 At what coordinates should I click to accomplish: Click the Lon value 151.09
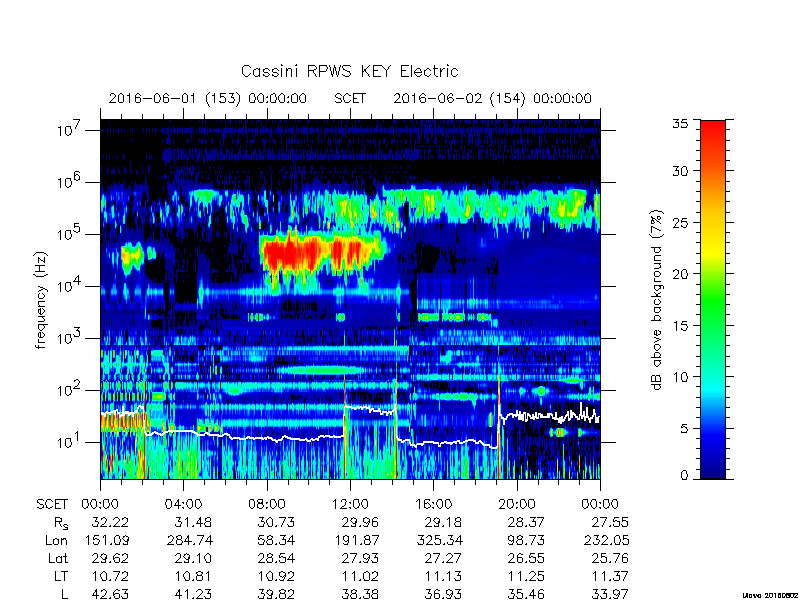[106, 541]
